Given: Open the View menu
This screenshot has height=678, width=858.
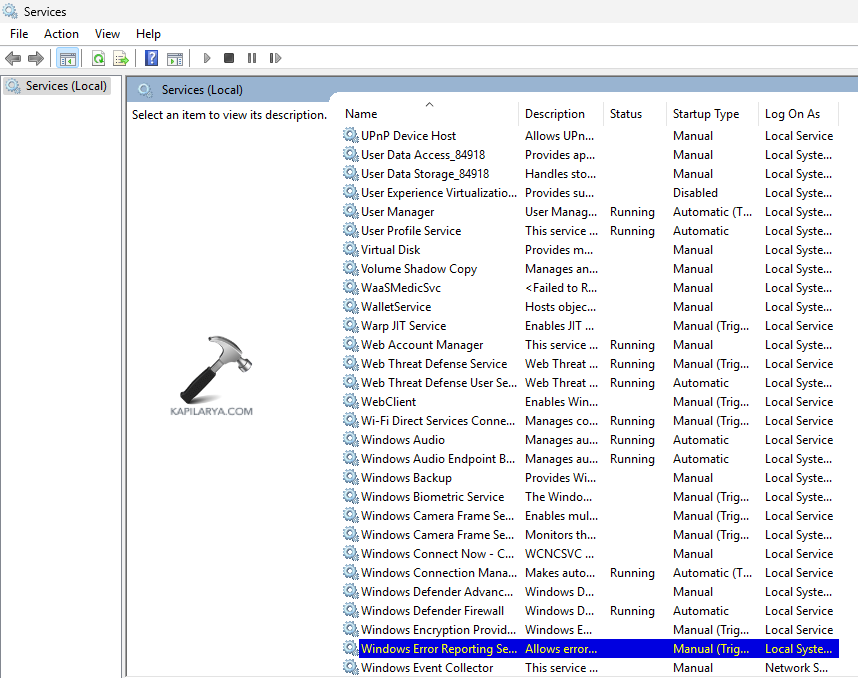Looking at the screenshot, I should (107, 34).
